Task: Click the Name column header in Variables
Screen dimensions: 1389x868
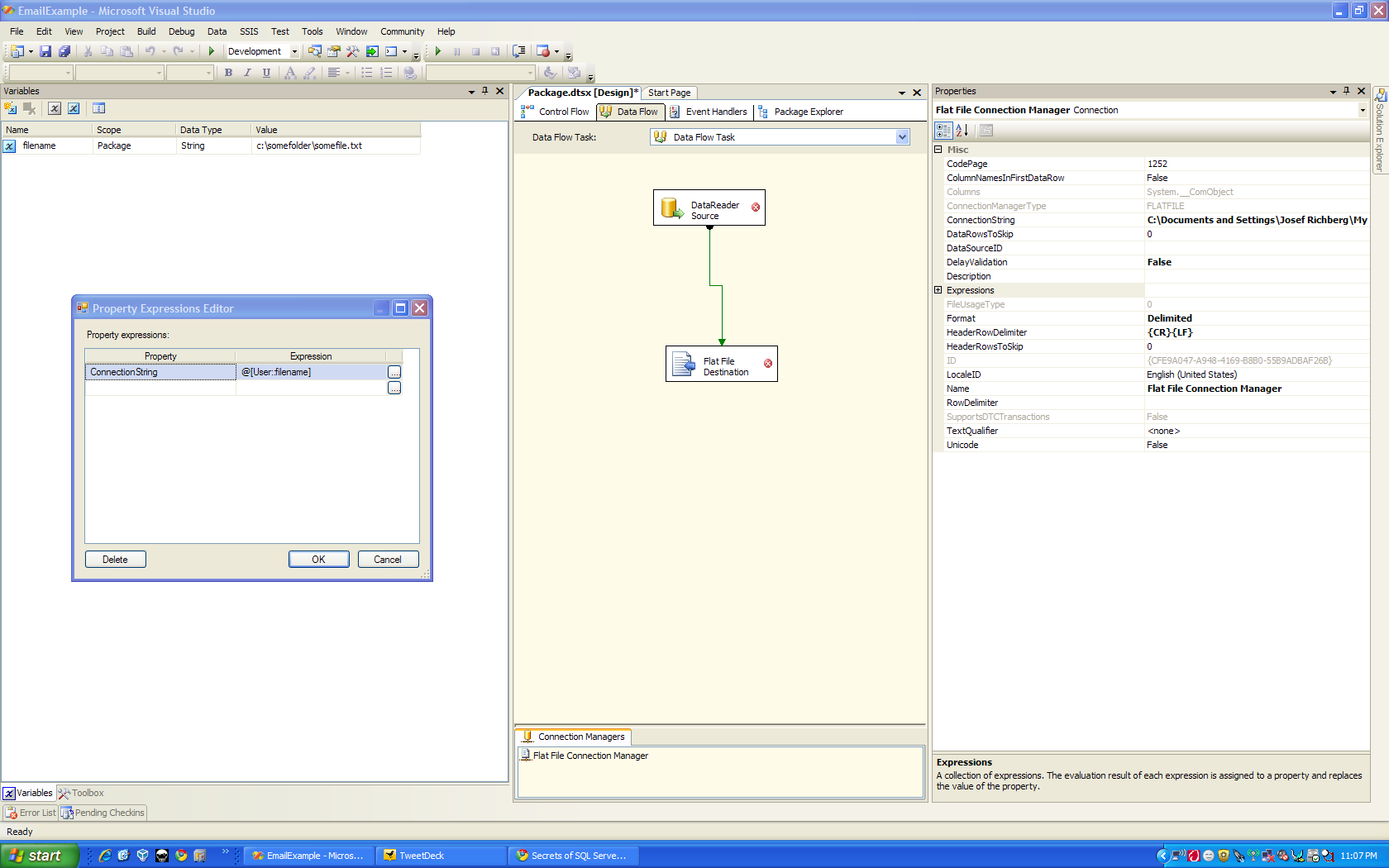Action: (x=46, y=130)
